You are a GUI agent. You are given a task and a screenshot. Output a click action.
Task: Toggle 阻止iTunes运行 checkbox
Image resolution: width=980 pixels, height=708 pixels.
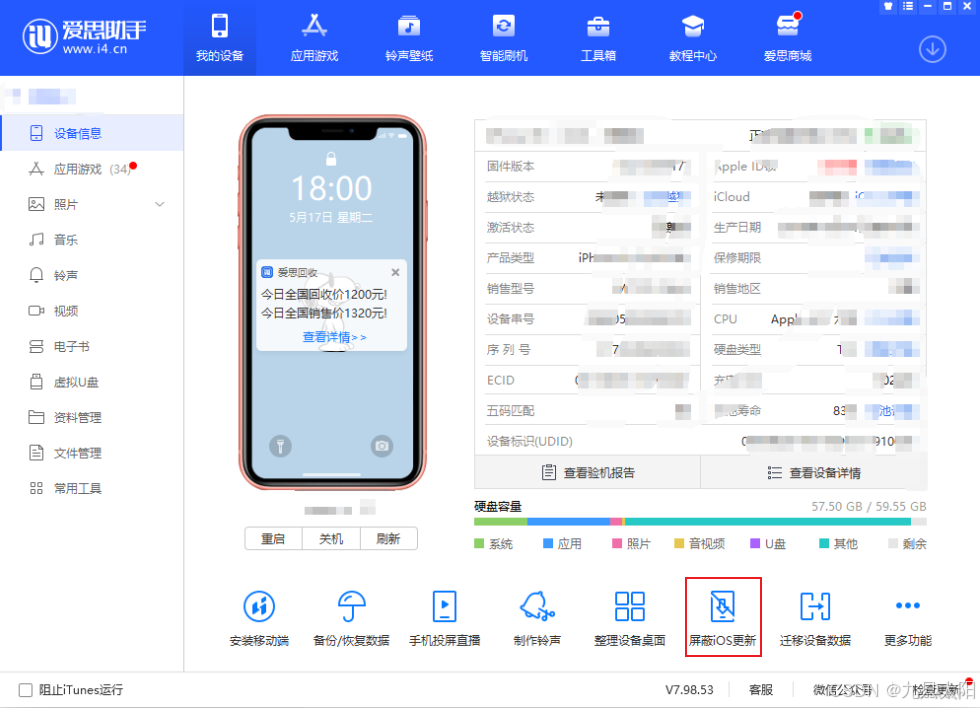pyautogui.click(x=26, y=690)
